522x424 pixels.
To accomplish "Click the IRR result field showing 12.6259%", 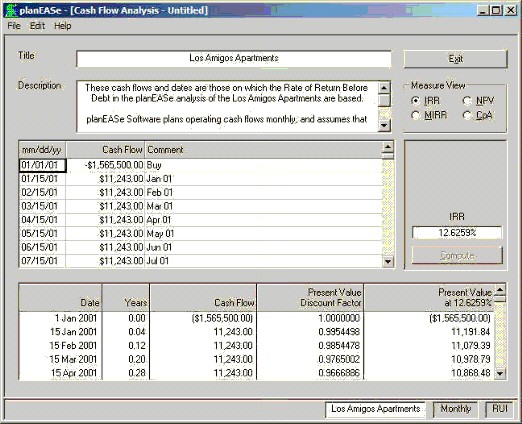I will (x=457, y=233).
